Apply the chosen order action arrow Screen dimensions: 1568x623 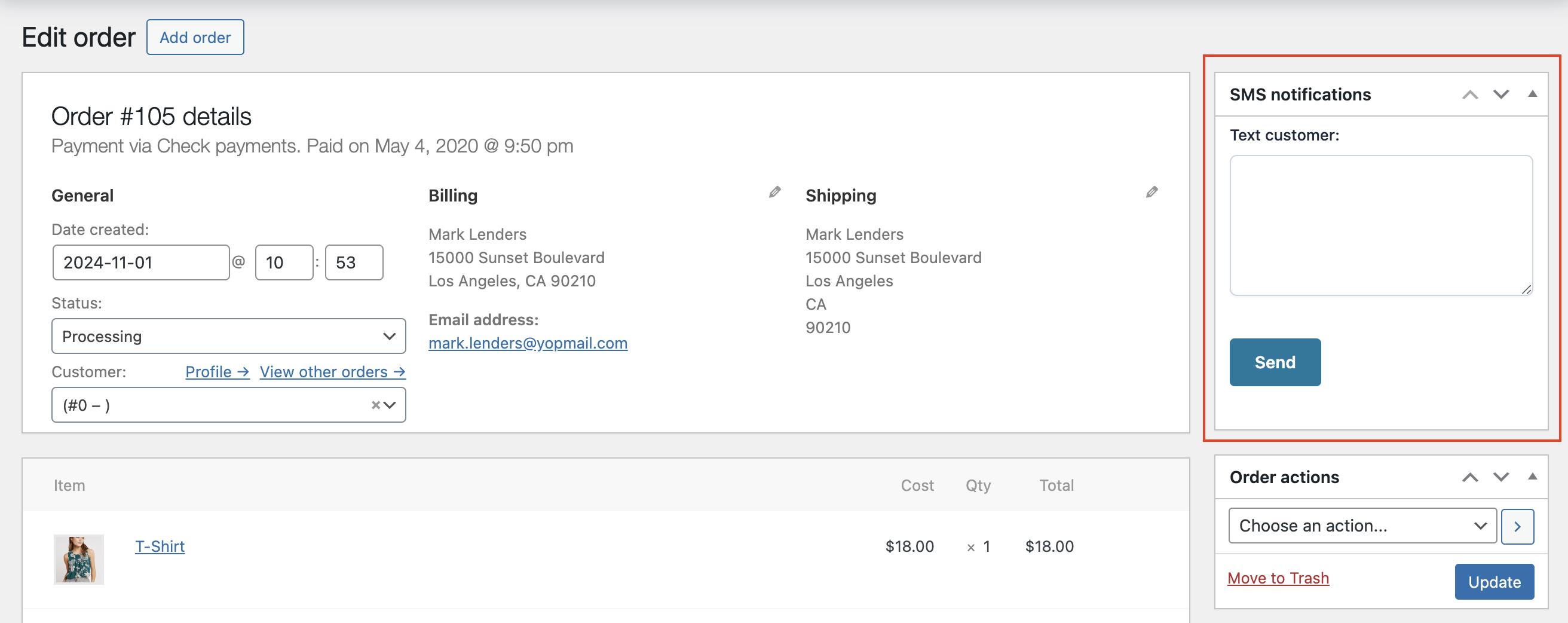[1517, 526]
